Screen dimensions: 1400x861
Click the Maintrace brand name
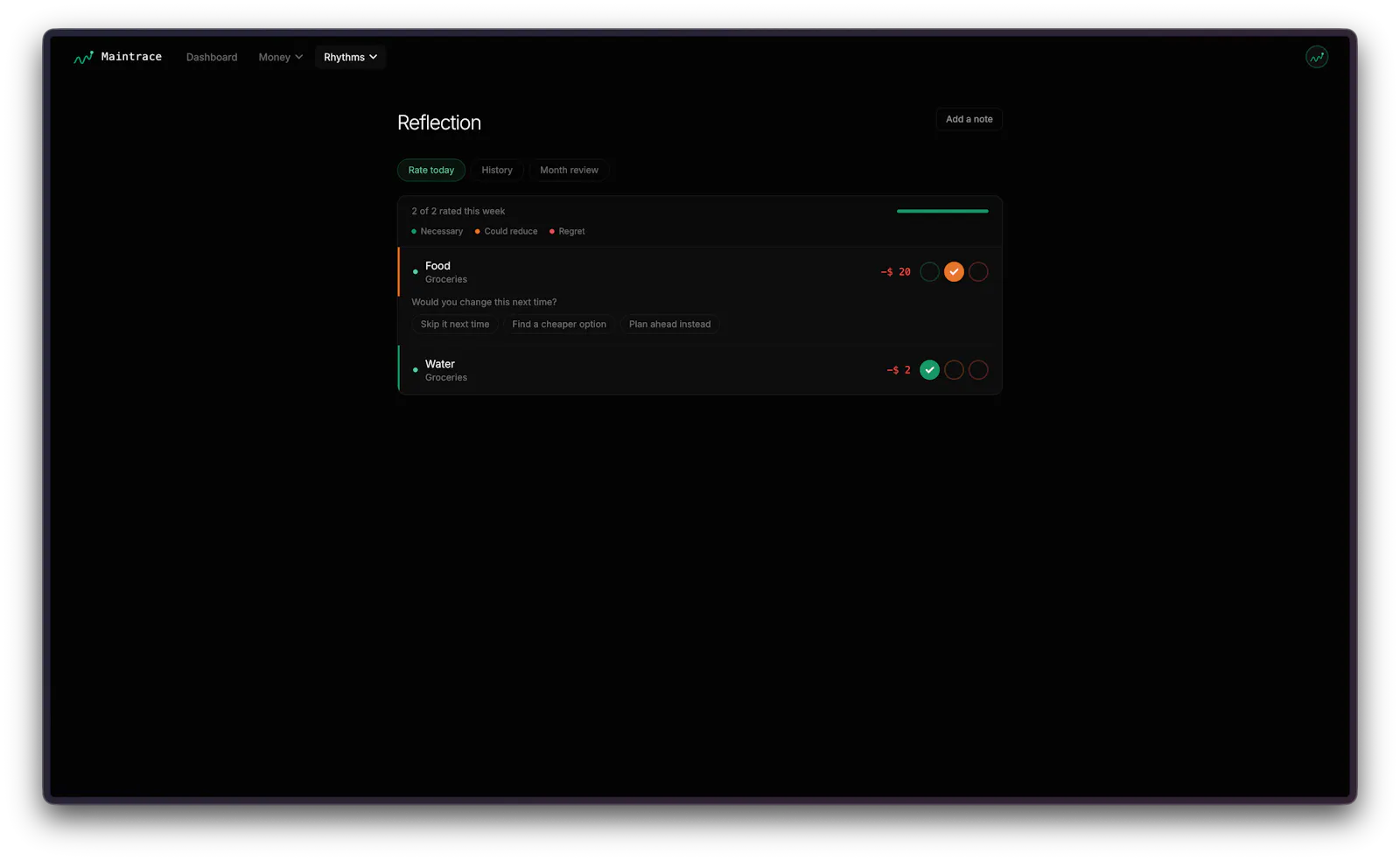pyautogui.click(x=131, y=57)
